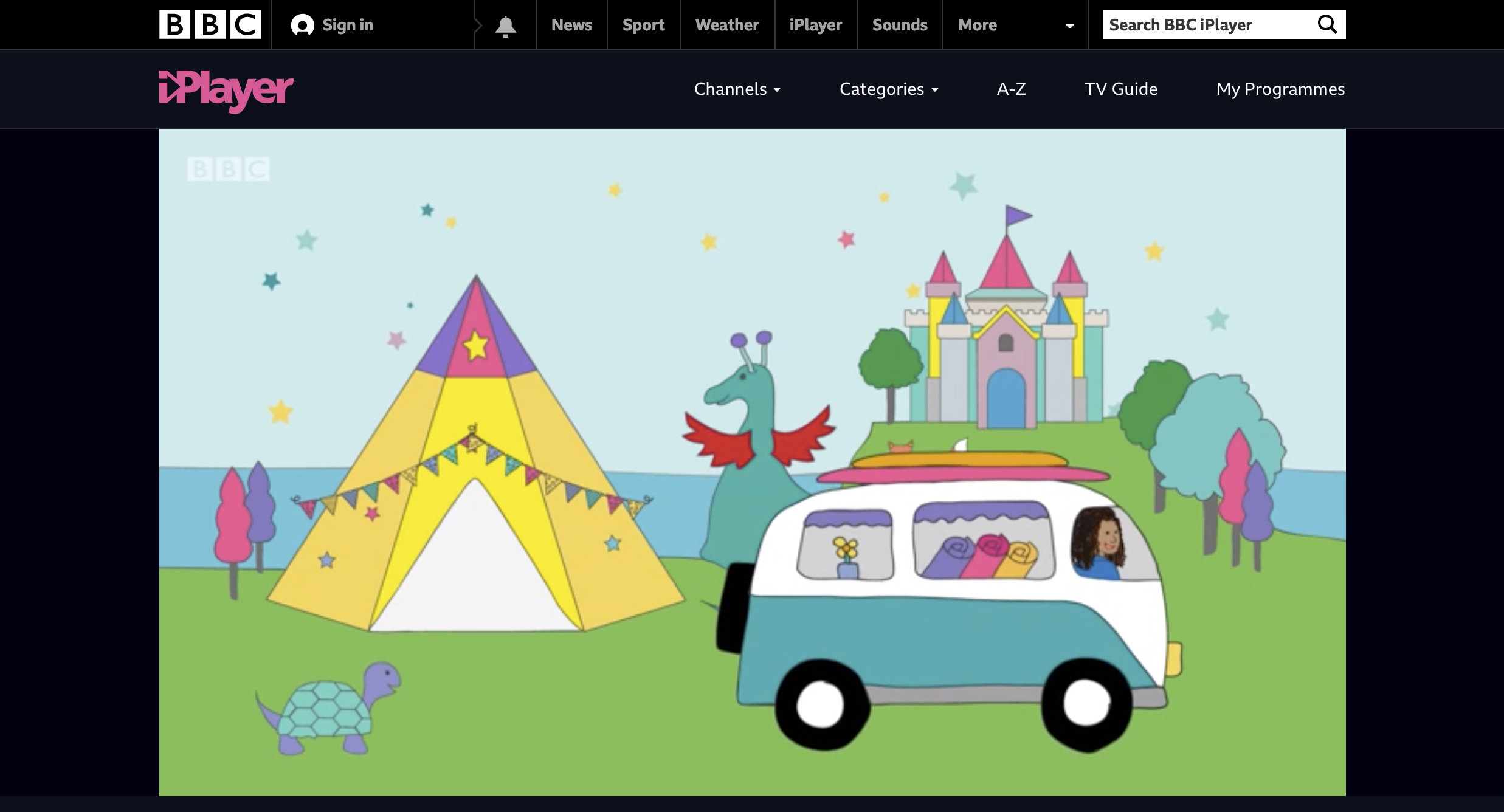
Task: Open the notifications bell
Action: 505,26
